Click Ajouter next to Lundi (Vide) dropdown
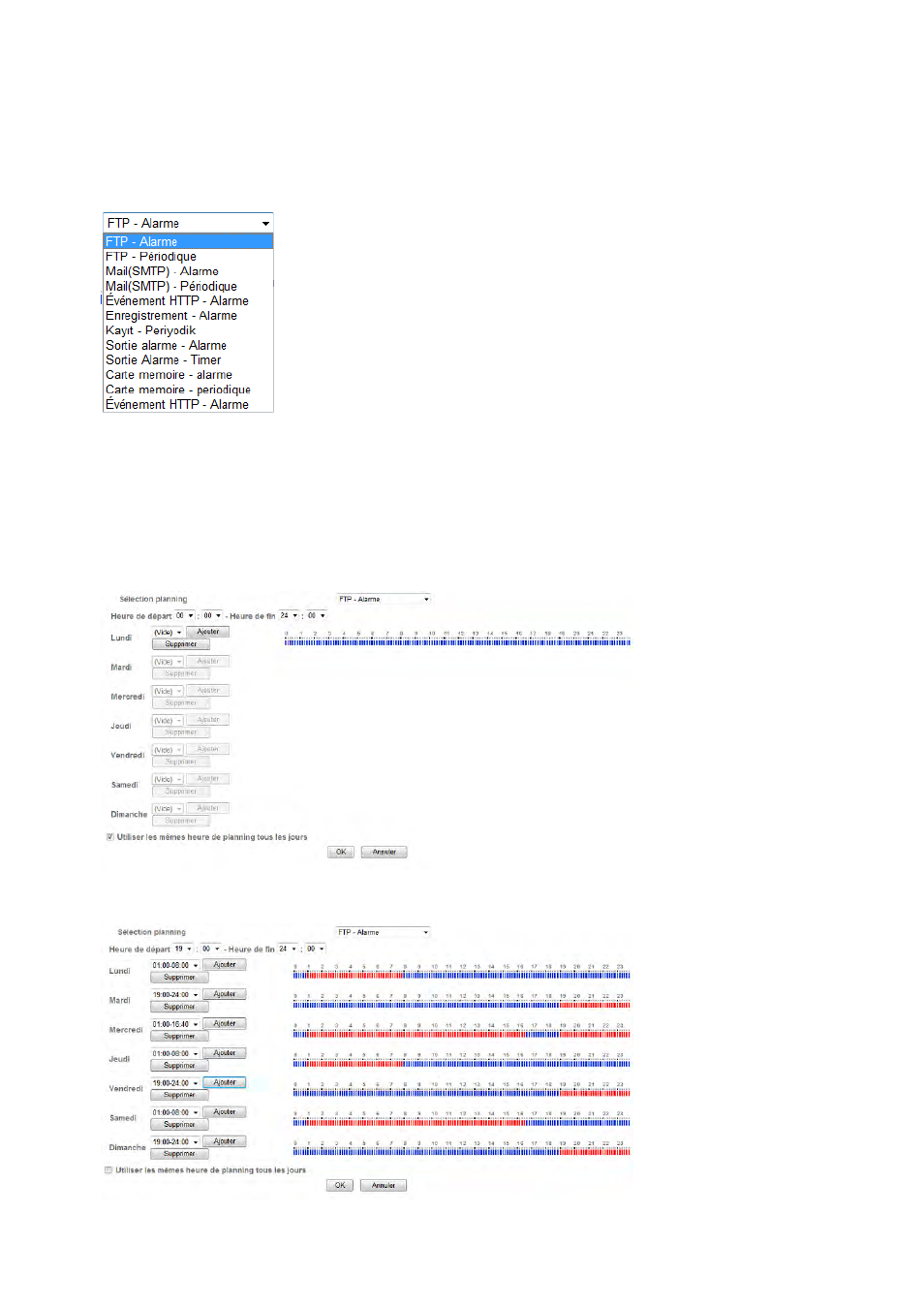The width and height of the screenshot is (924, 1308). [x=208, y=632]
